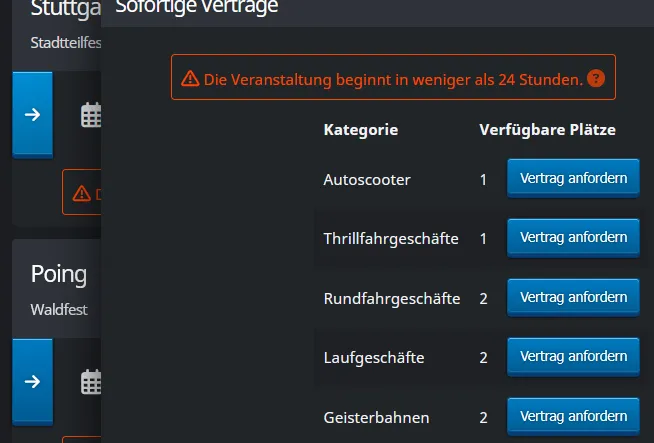The height and width of the screenshot is (443, 654).
Task: Click the Autoscooter category label
Action: click(x=367, y=180)
